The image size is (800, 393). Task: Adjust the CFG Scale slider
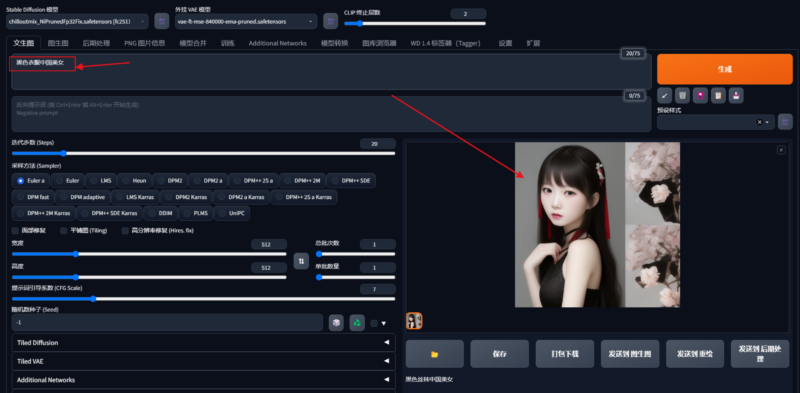pyautogui.click(x=203, y=299)
